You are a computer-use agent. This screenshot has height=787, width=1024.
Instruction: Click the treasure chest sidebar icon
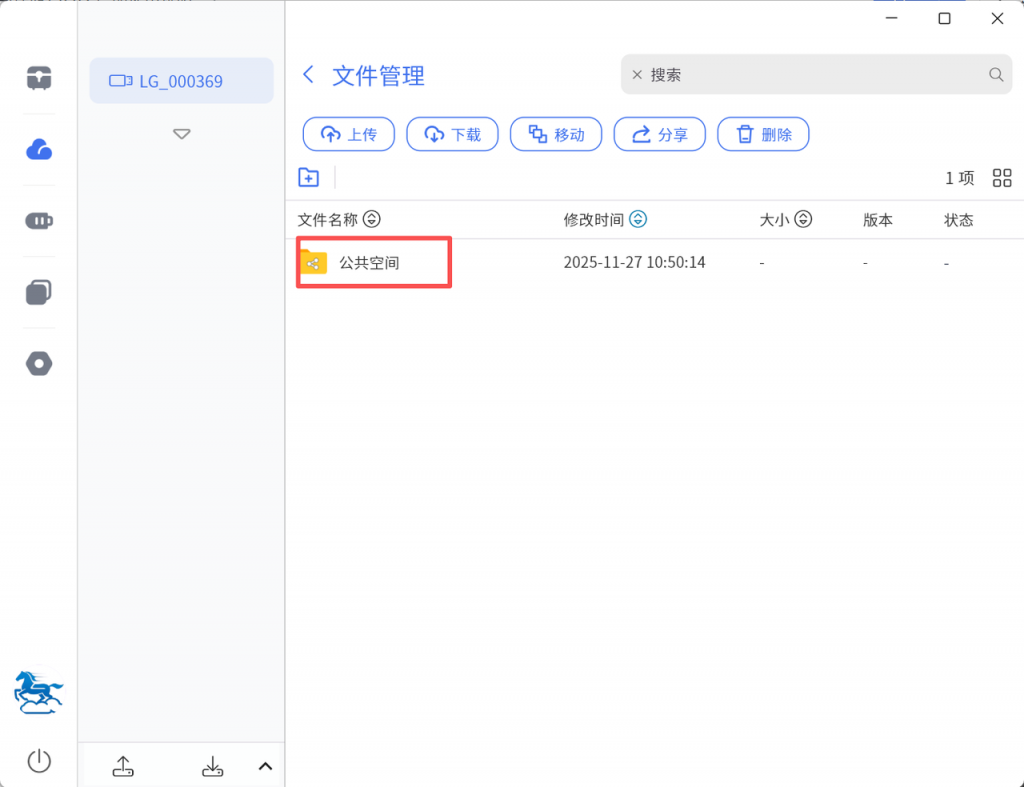39,78
